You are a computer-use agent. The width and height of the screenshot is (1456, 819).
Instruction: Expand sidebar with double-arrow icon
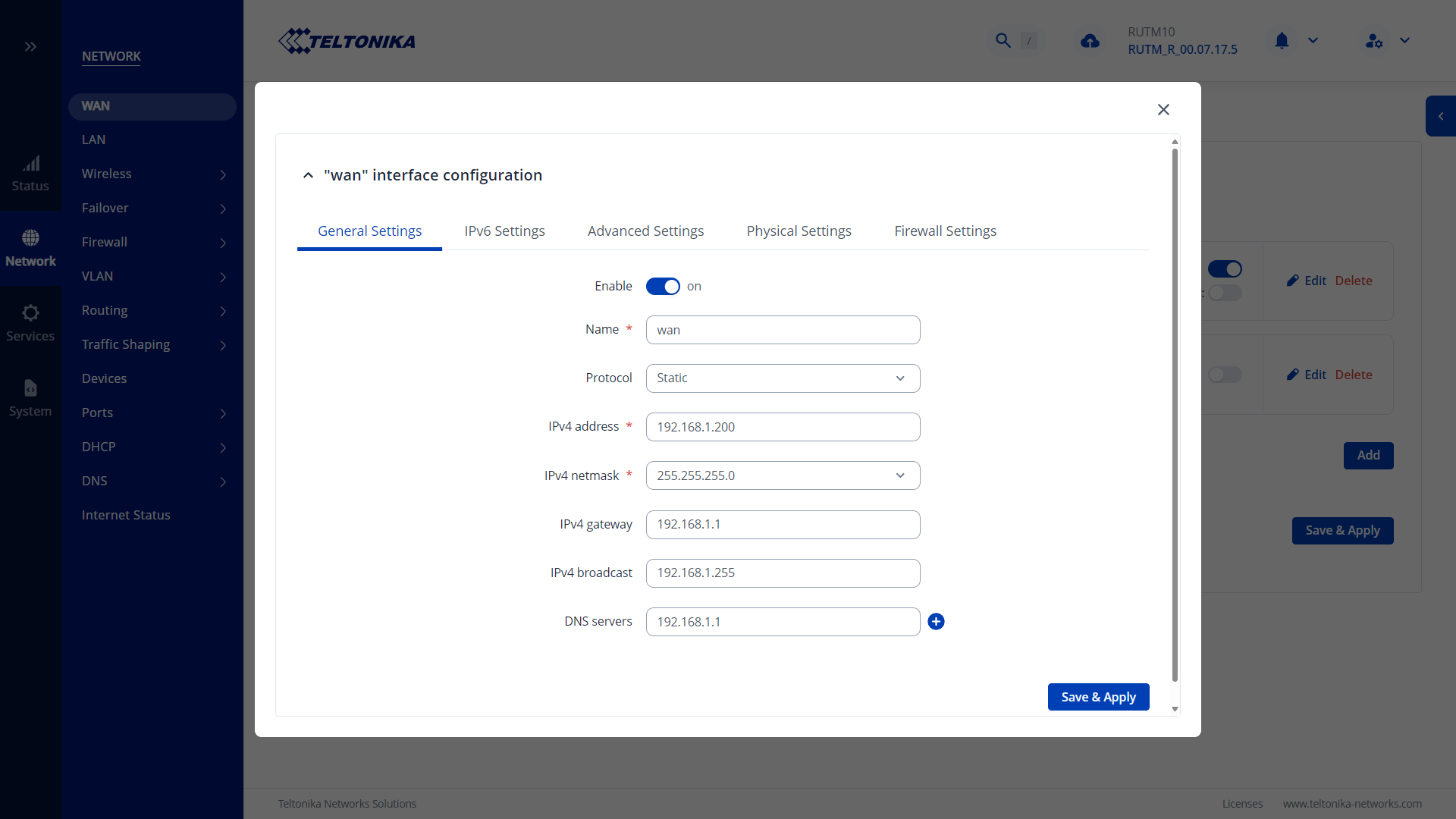[30, 47]
